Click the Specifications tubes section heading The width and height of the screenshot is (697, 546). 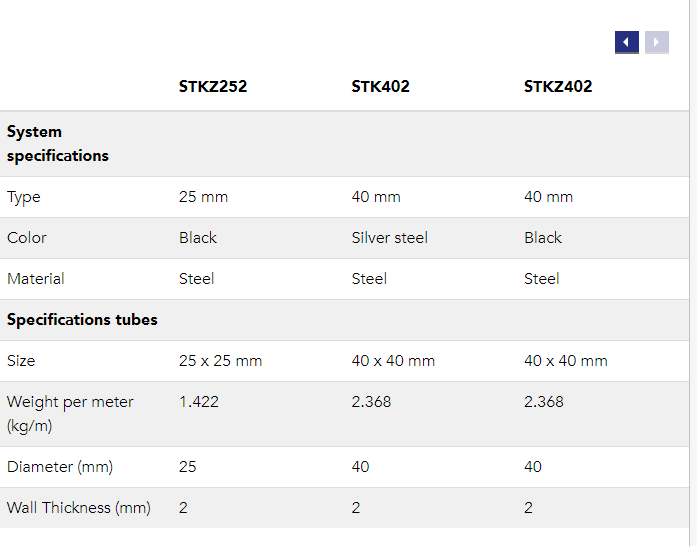[x=82, y=320]
